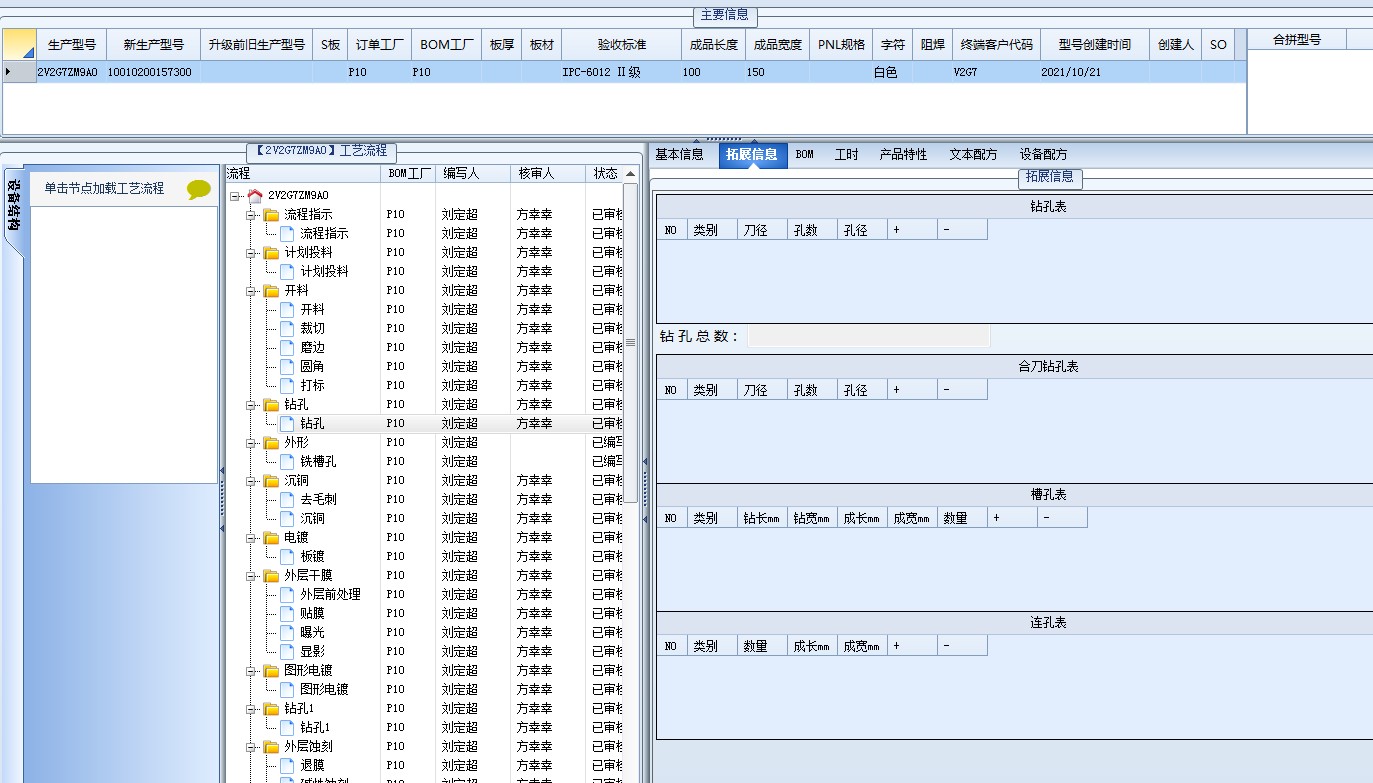This screenshot has height=783, width=1373.
Task: Click the 流程指示 folder icon
Action: click(271, 214)
